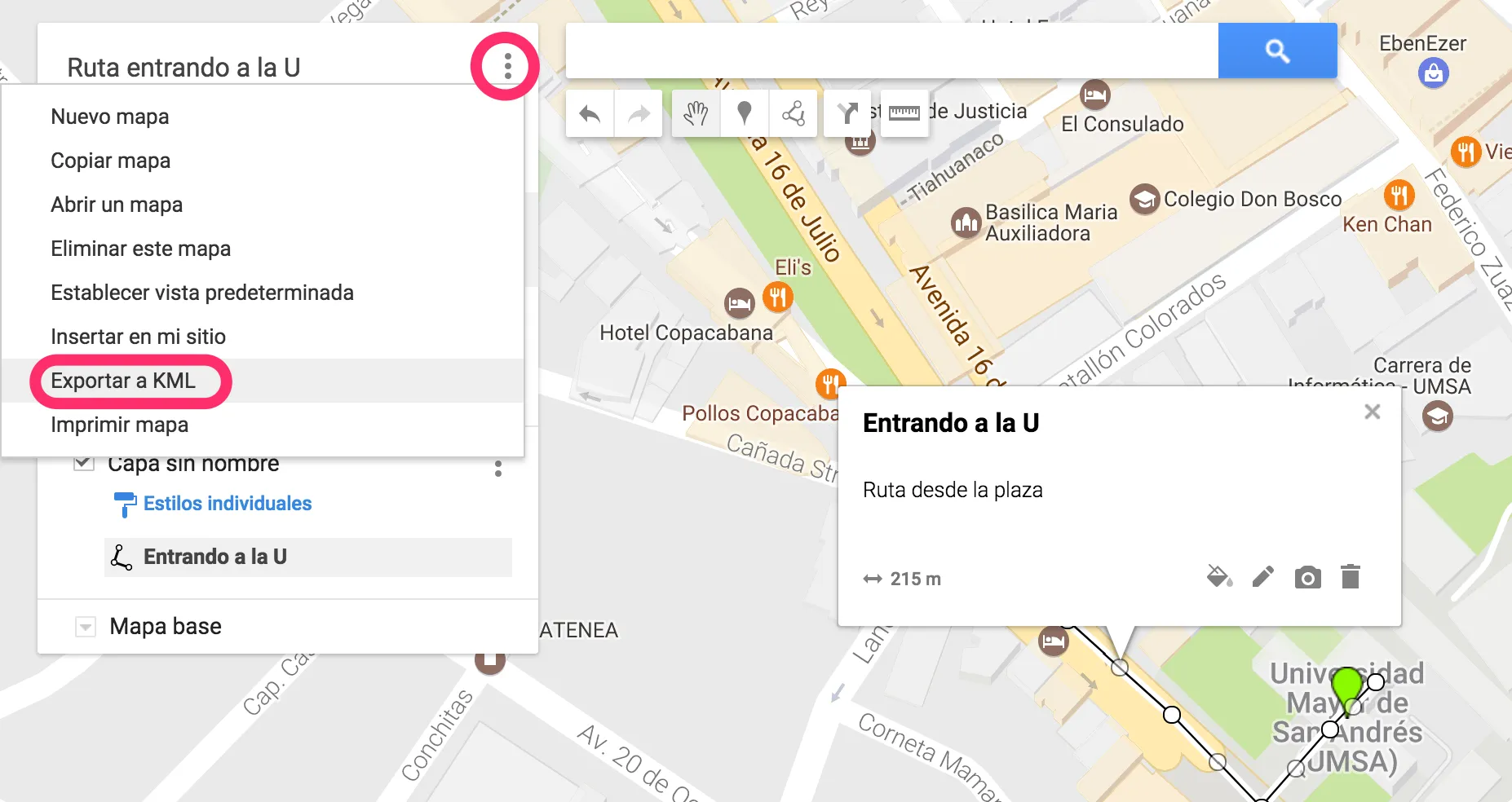
Task: Open the three-dot map options menu
Action: tap(507, 66)
